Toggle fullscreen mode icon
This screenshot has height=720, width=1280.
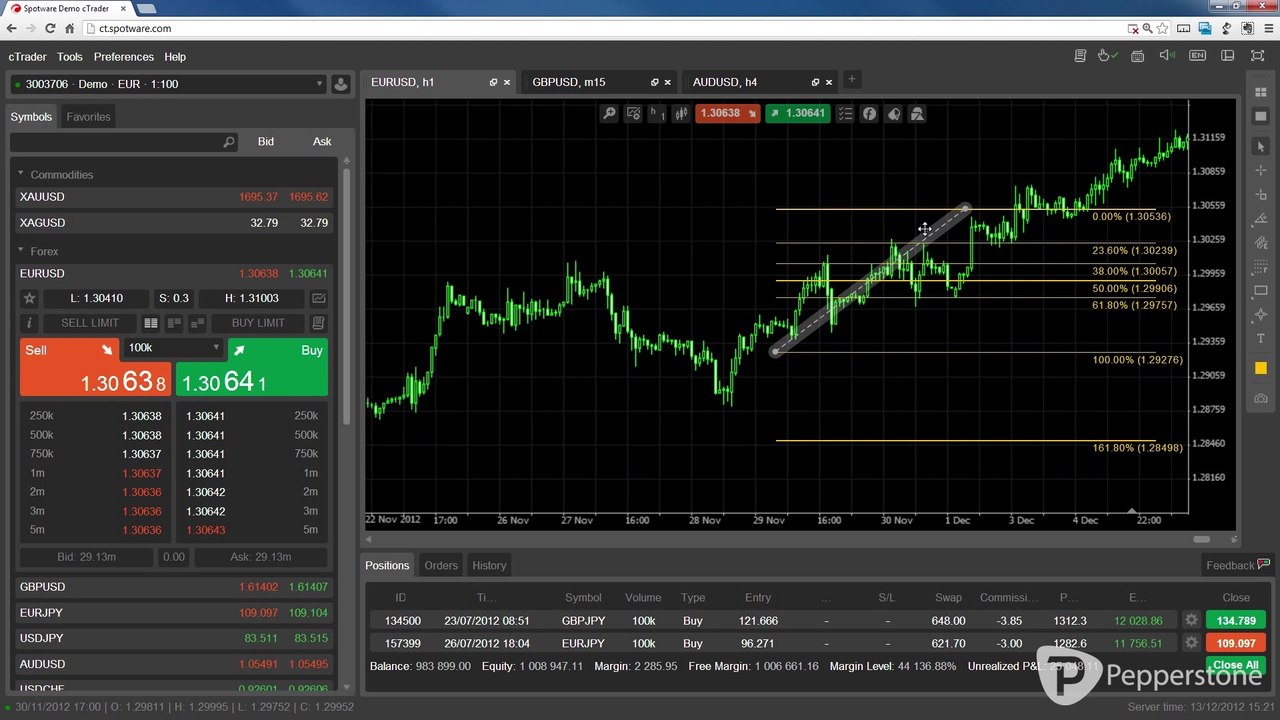click(x=1258, y=56)
